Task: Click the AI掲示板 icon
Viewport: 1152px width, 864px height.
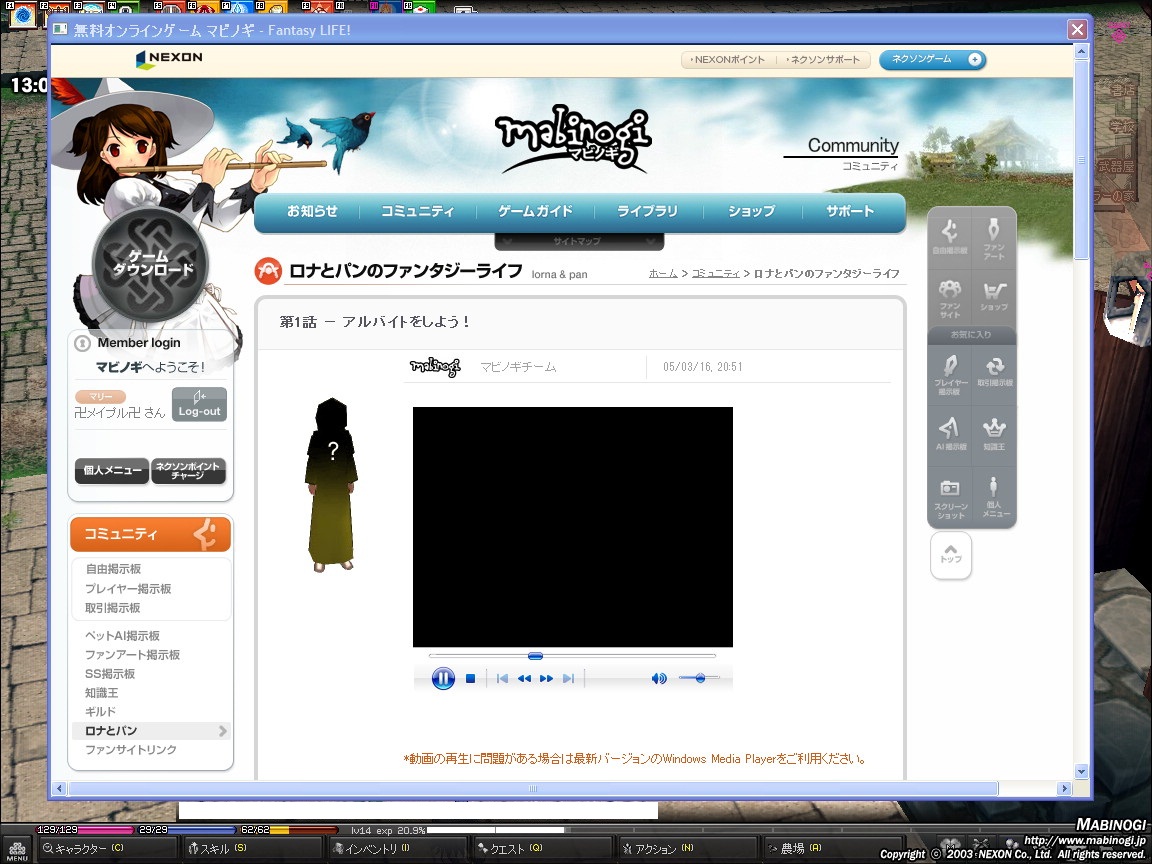Action: pyautogui.click(x=950, y=432)
